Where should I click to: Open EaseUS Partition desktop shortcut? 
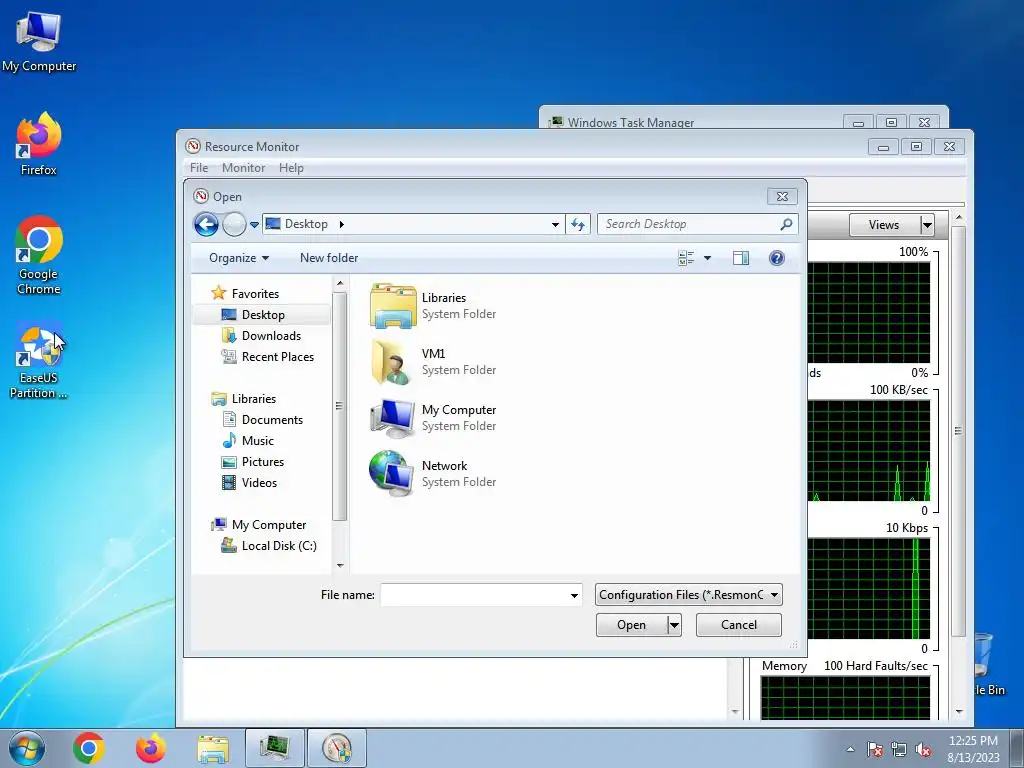point(39,362)
